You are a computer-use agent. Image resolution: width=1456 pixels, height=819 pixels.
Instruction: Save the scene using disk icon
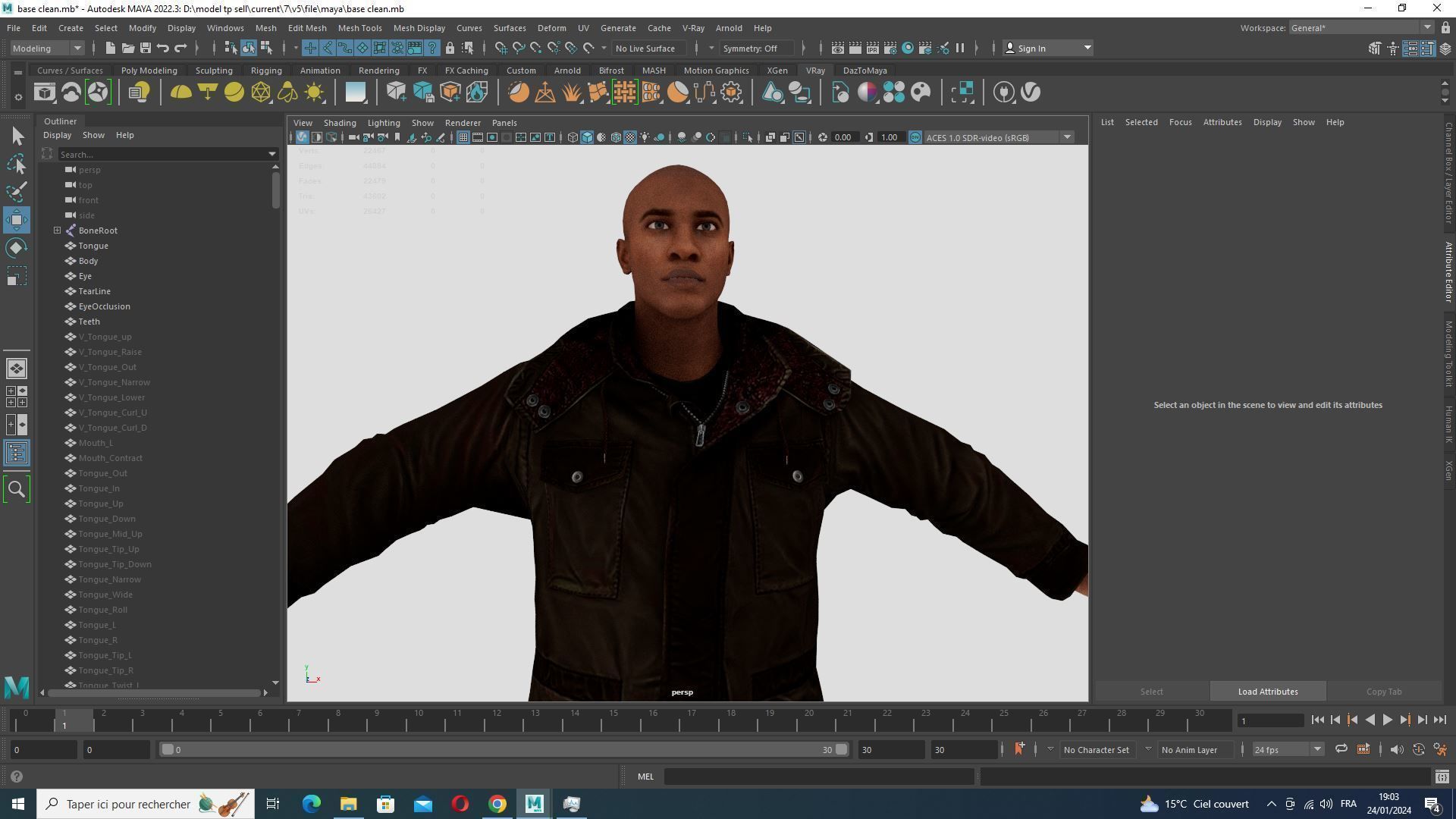(x=146, y=49)
